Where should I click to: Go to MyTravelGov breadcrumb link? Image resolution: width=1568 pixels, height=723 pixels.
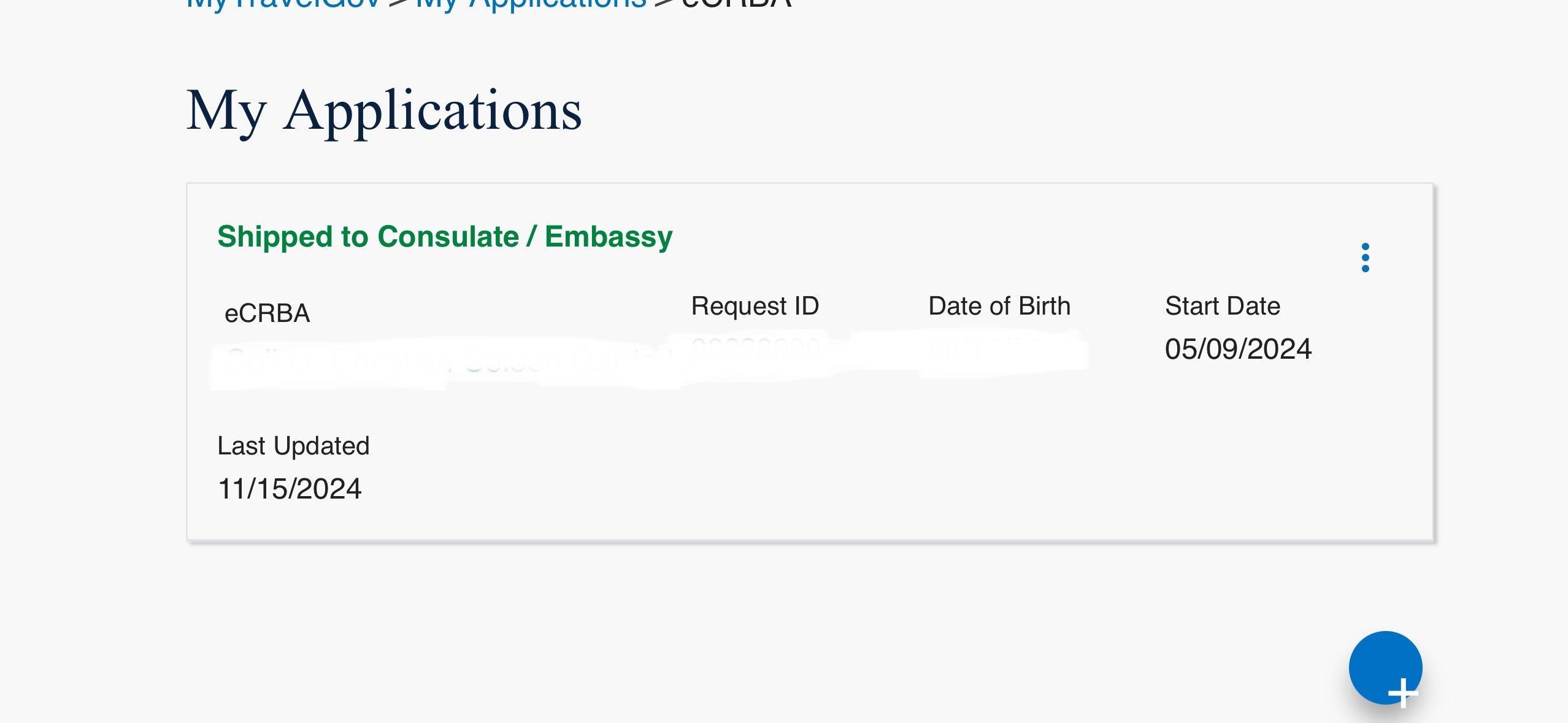point(283,3)
